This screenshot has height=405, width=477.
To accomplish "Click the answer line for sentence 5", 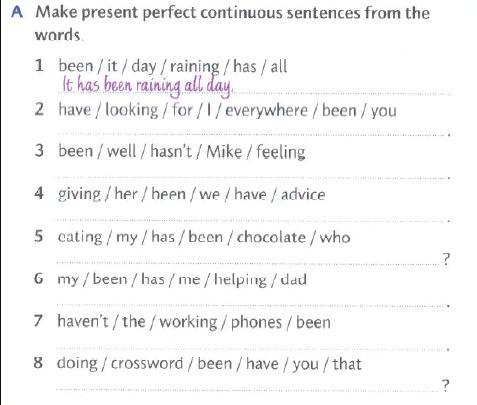I will (248, 263).
